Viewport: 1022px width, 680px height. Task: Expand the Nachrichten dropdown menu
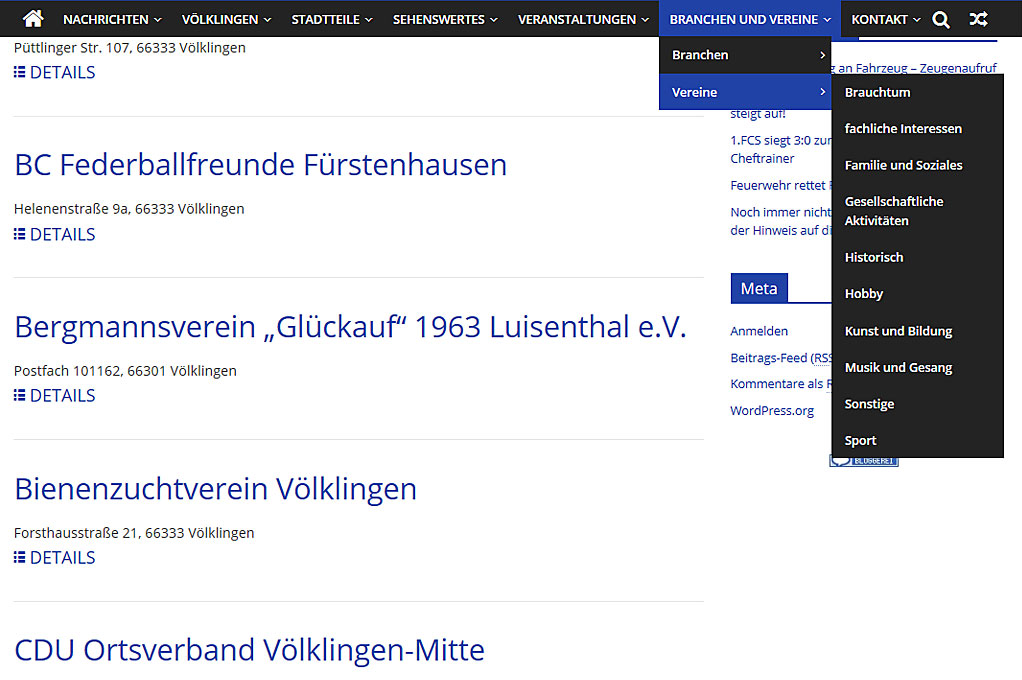click(111, 19)
